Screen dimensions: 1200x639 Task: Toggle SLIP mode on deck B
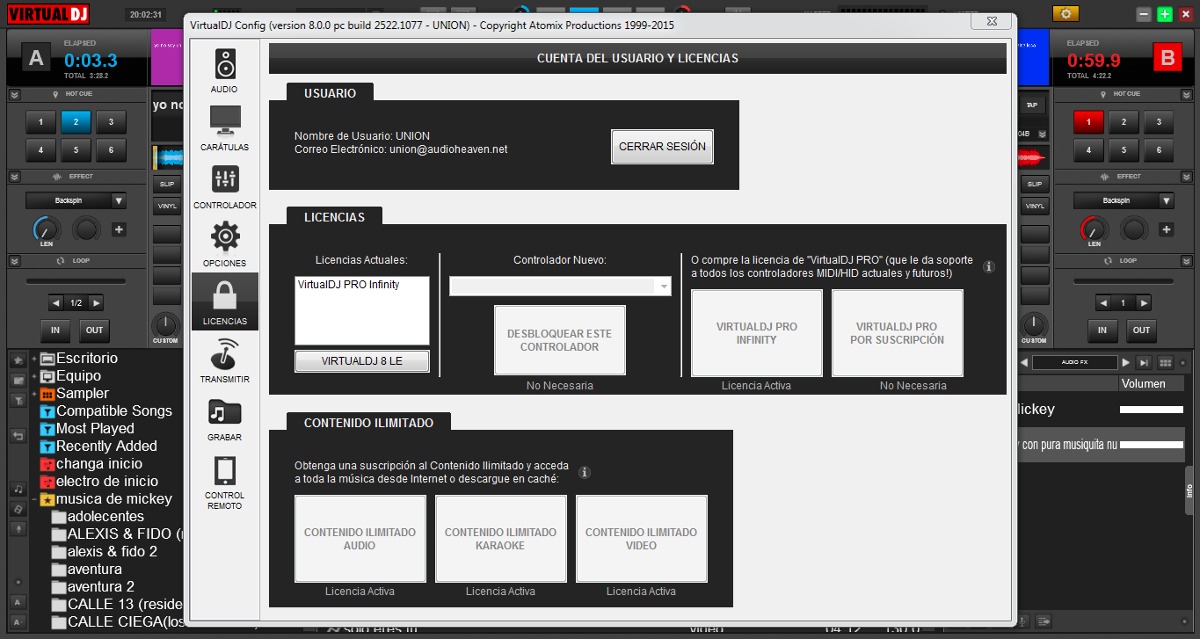[1034, 184]
